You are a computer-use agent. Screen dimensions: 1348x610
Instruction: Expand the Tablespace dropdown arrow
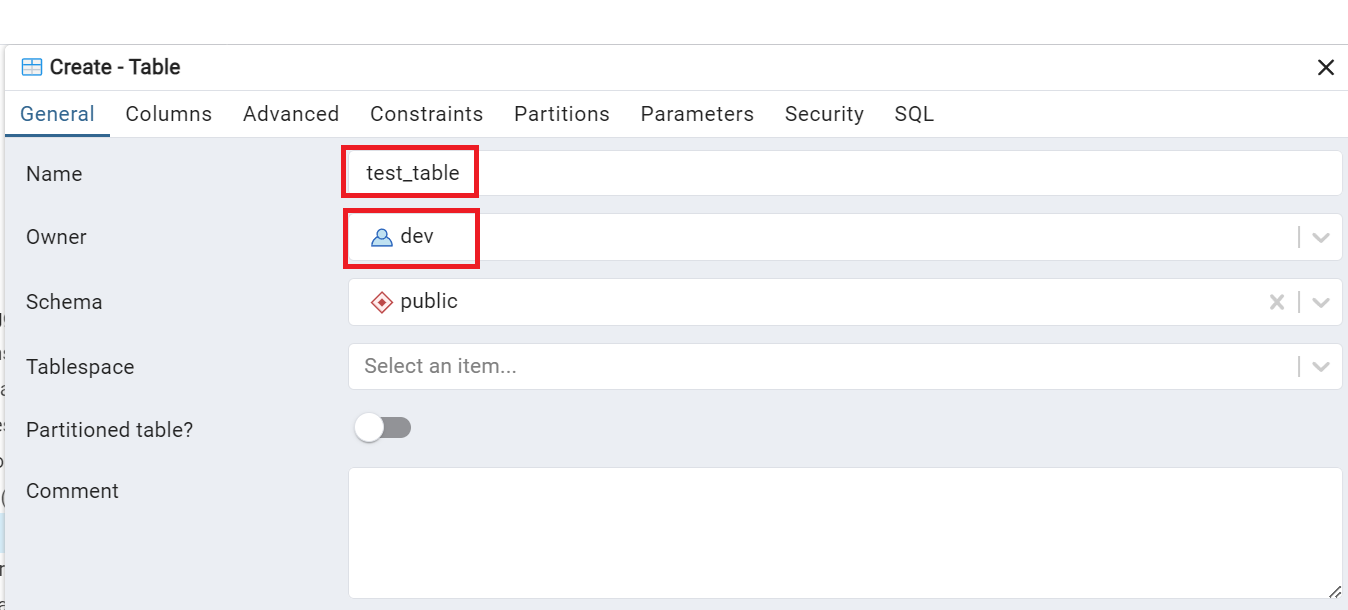(x=1320, y=367)
